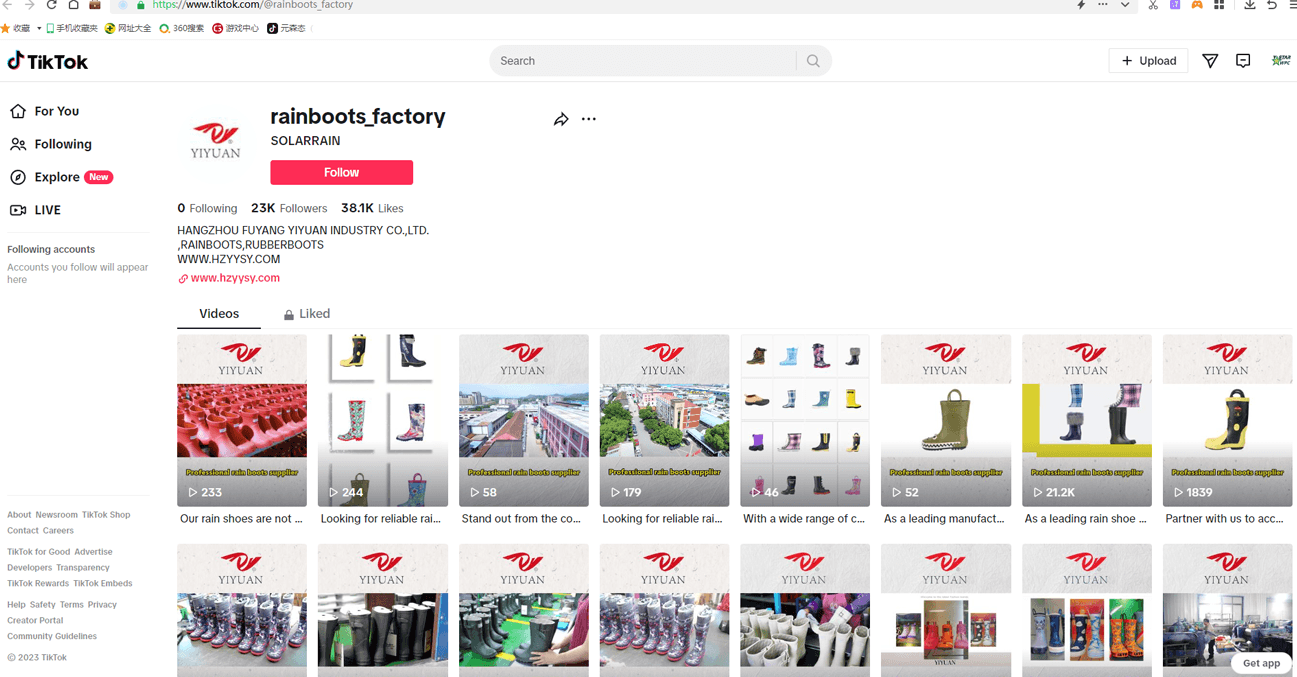Open the extensions grid icon
This screenshot has height=677, width=1297.
coord(1219,5)
